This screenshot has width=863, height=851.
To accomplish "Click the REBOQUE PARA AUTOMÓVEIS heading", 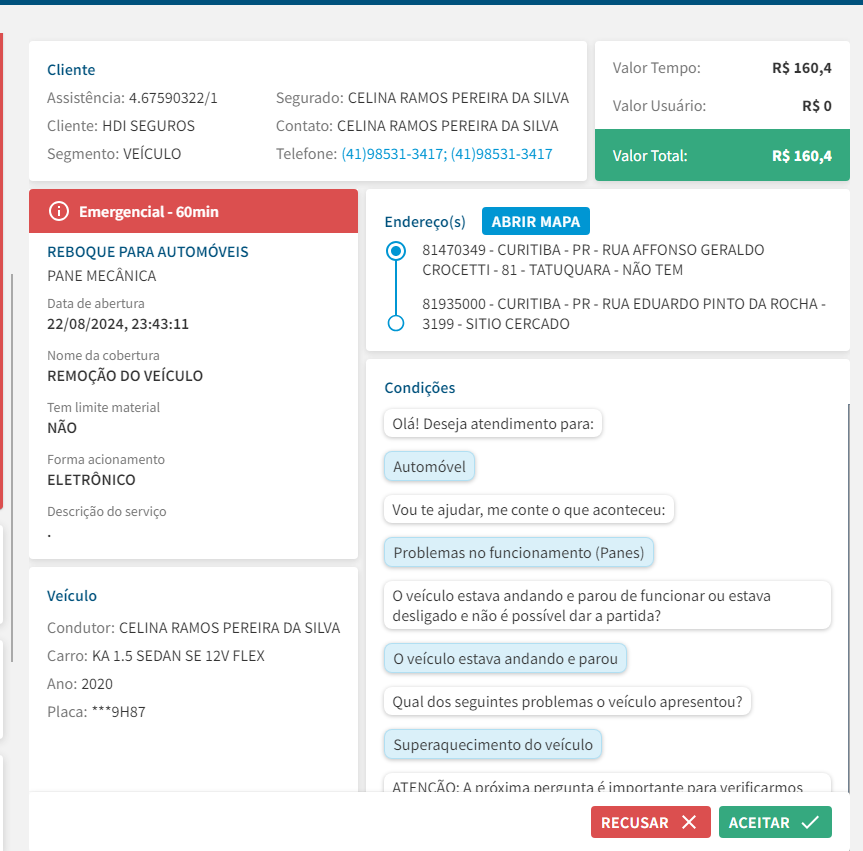I will 148,252.
